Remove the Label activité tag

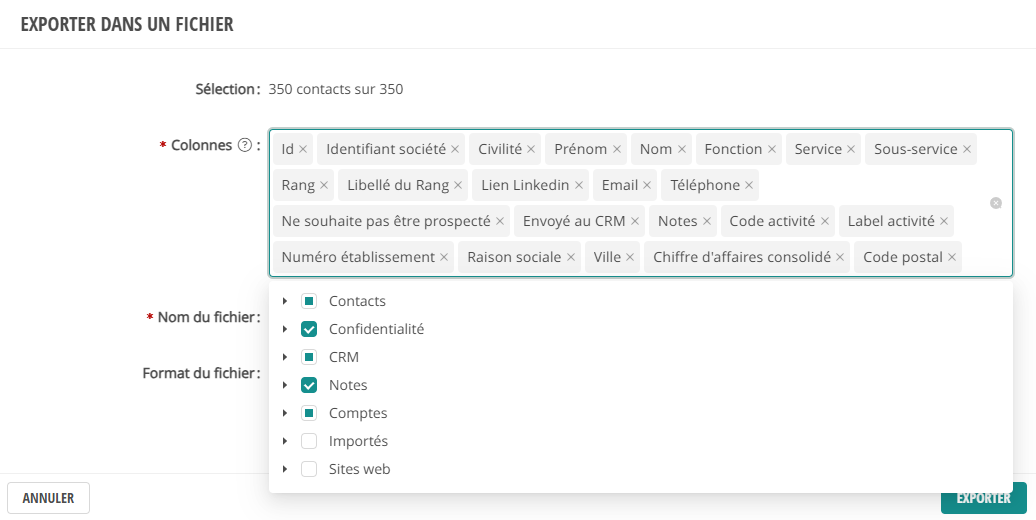(x=944, y=221)
